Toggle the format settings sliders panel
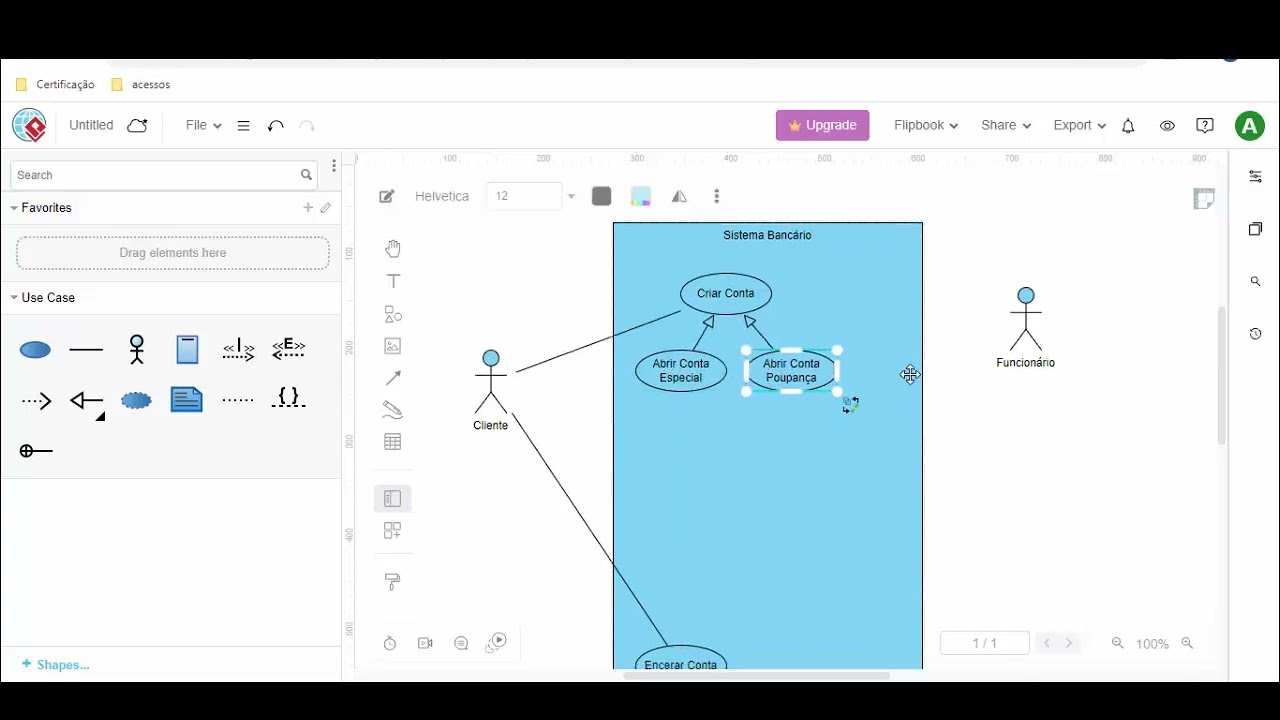 coord(1255,177)
